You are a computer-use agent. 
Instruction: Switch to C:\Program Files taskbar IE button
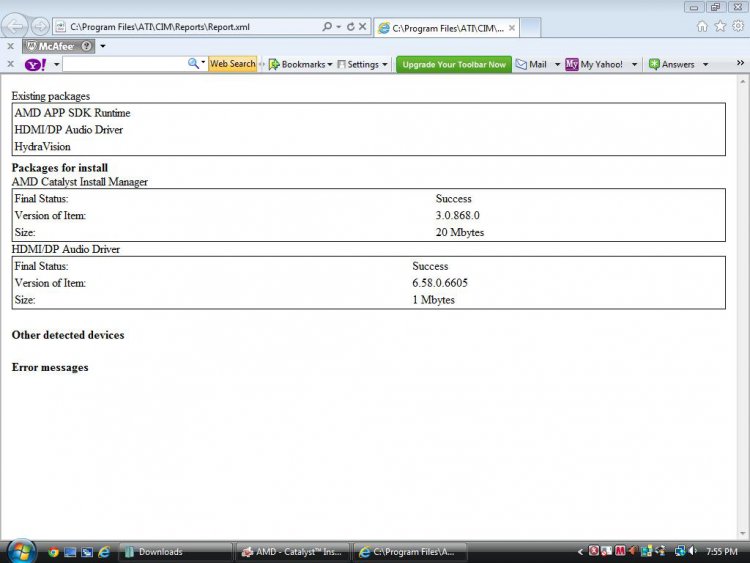pyautogui.click(x=410, y=552)
